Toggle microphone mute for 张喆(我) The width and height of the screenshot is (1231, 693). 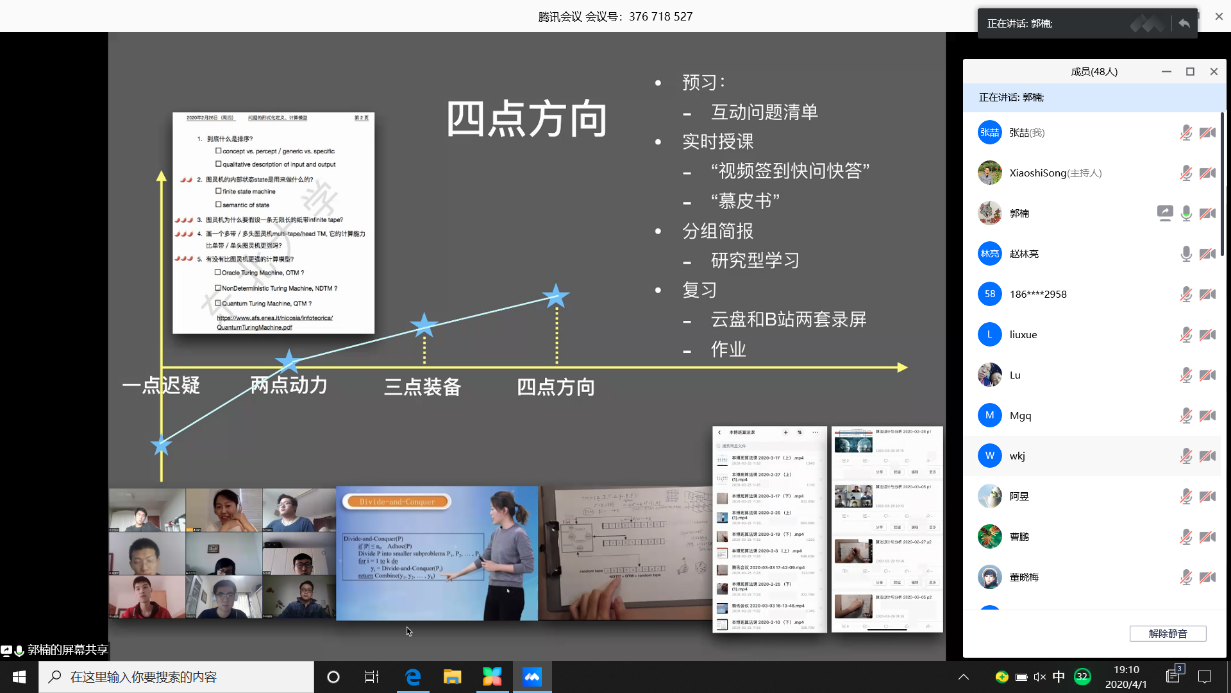tap(1186, 132)
